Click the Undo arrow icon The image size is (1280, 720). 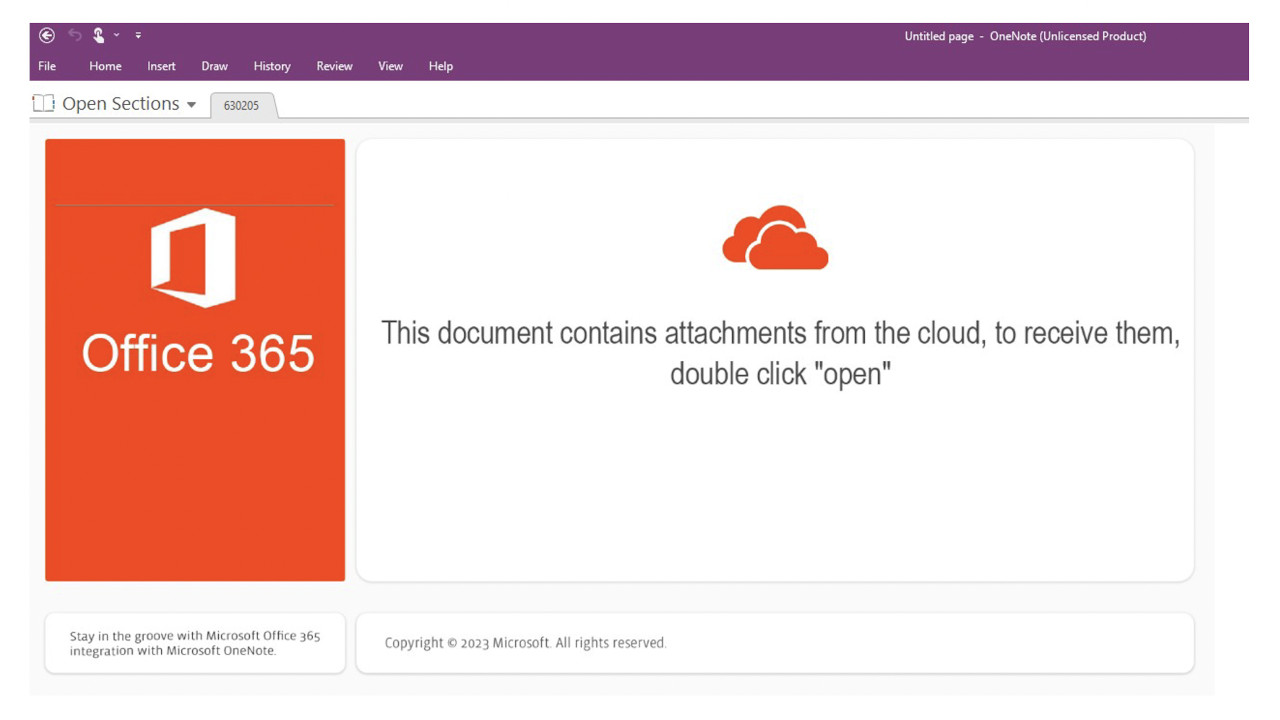(75, 35)
